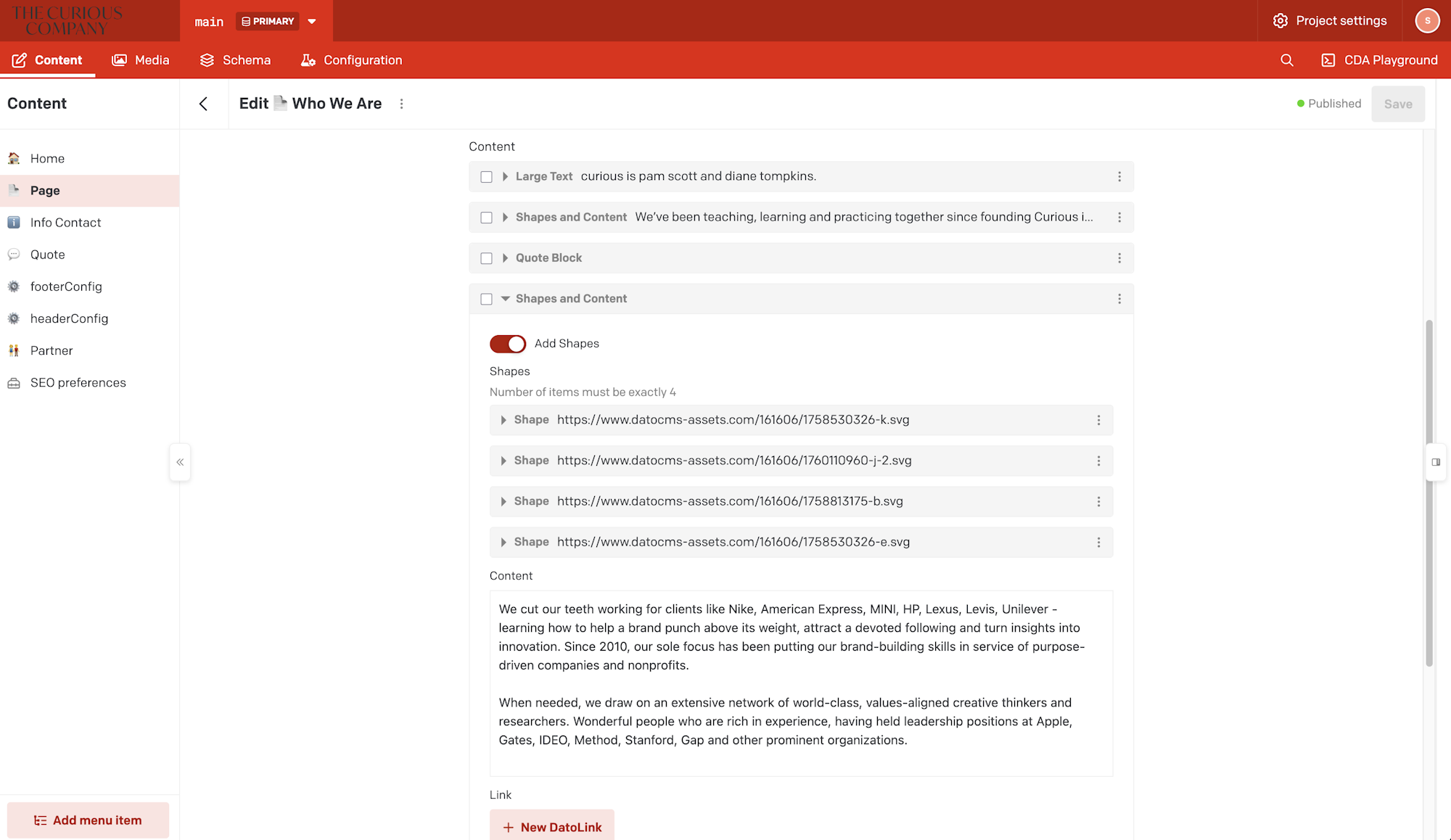Viewport: 1451px width, 840px height.
Task: Turn off the Add Shapes toggle
Action: (x=508, y=344)
